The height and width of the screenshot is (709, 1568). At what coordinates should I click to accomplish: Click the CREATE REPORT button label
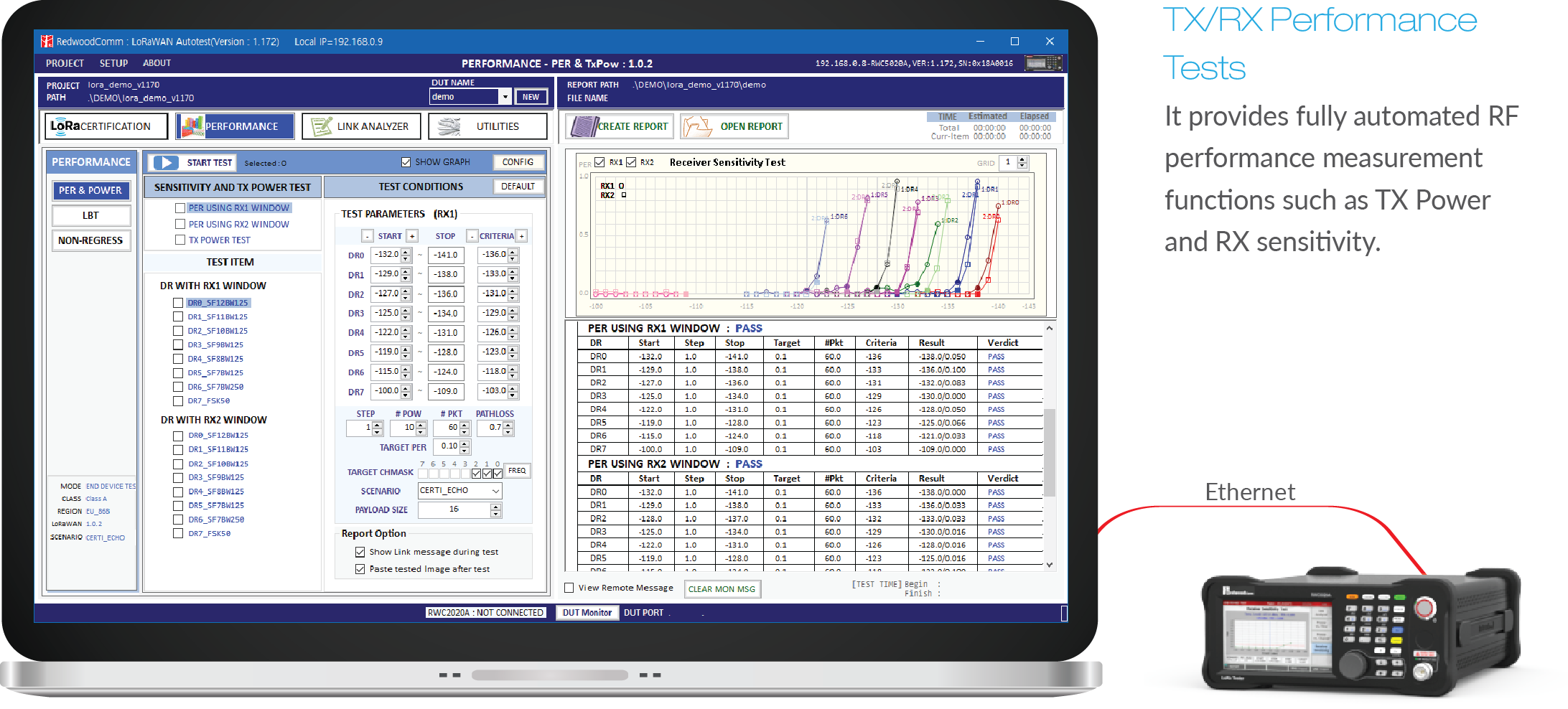click(x=633, y=126)
